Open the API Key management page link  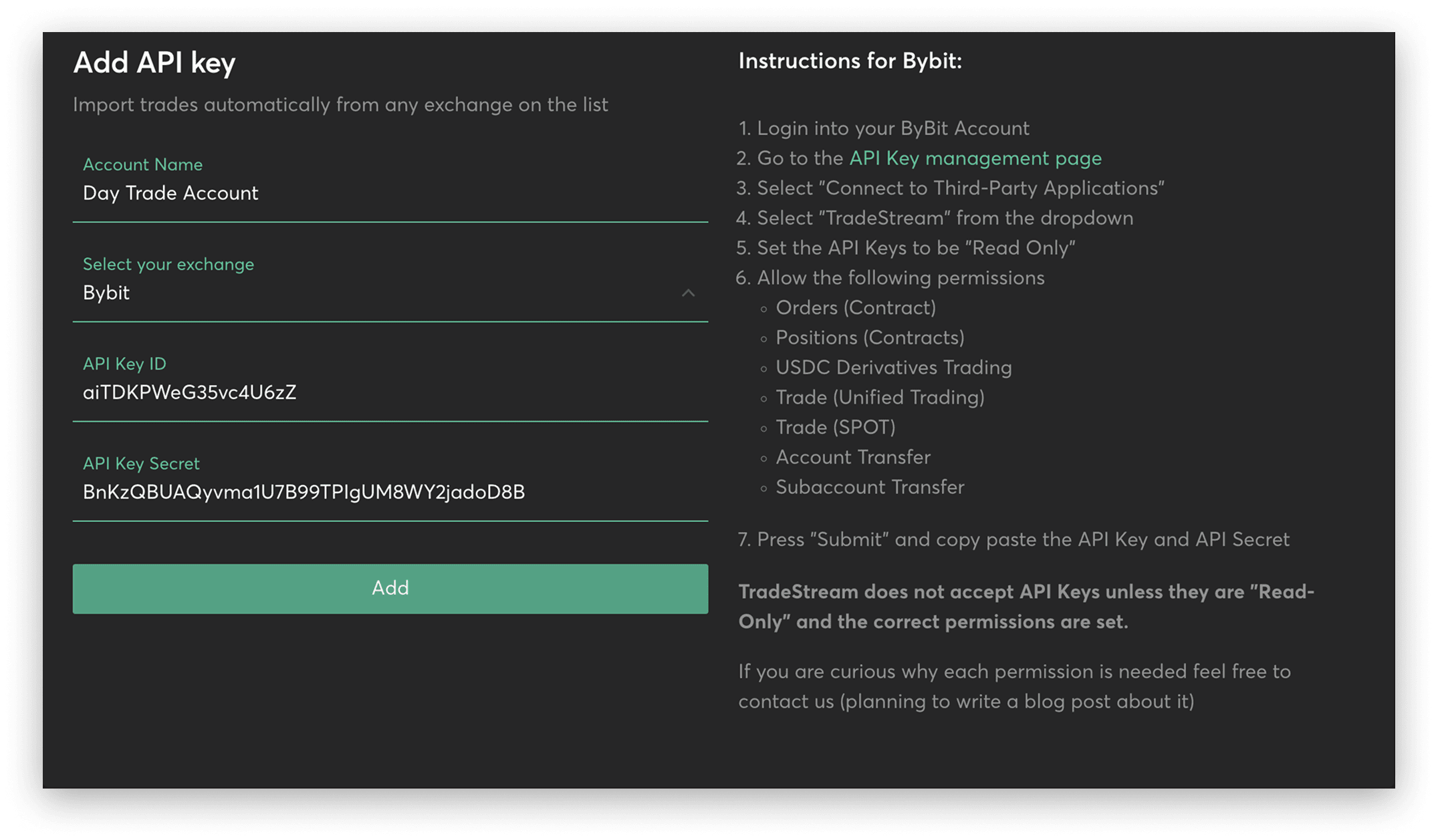[975, 158]
